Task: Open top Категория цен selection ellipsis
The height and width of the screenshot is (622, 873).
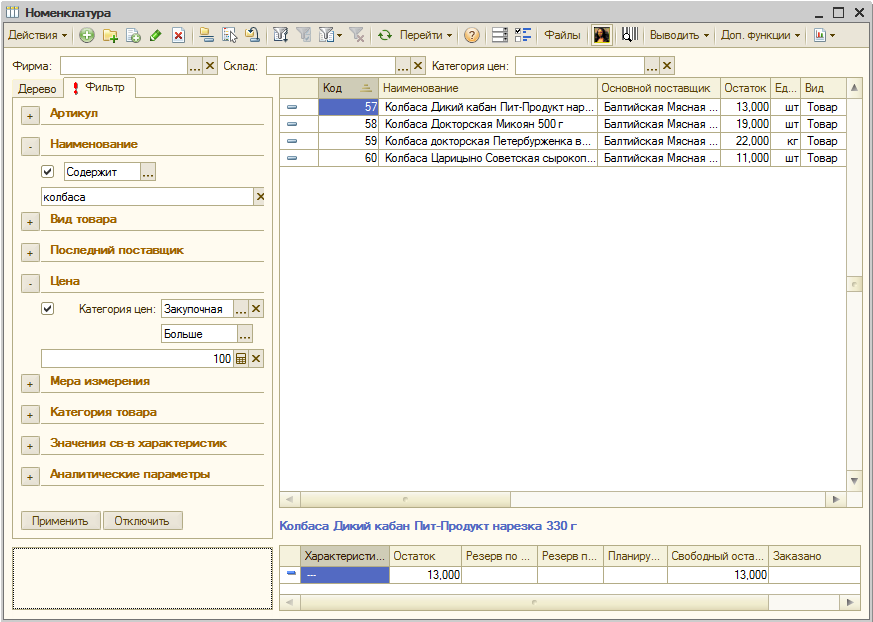Action: 651,66
